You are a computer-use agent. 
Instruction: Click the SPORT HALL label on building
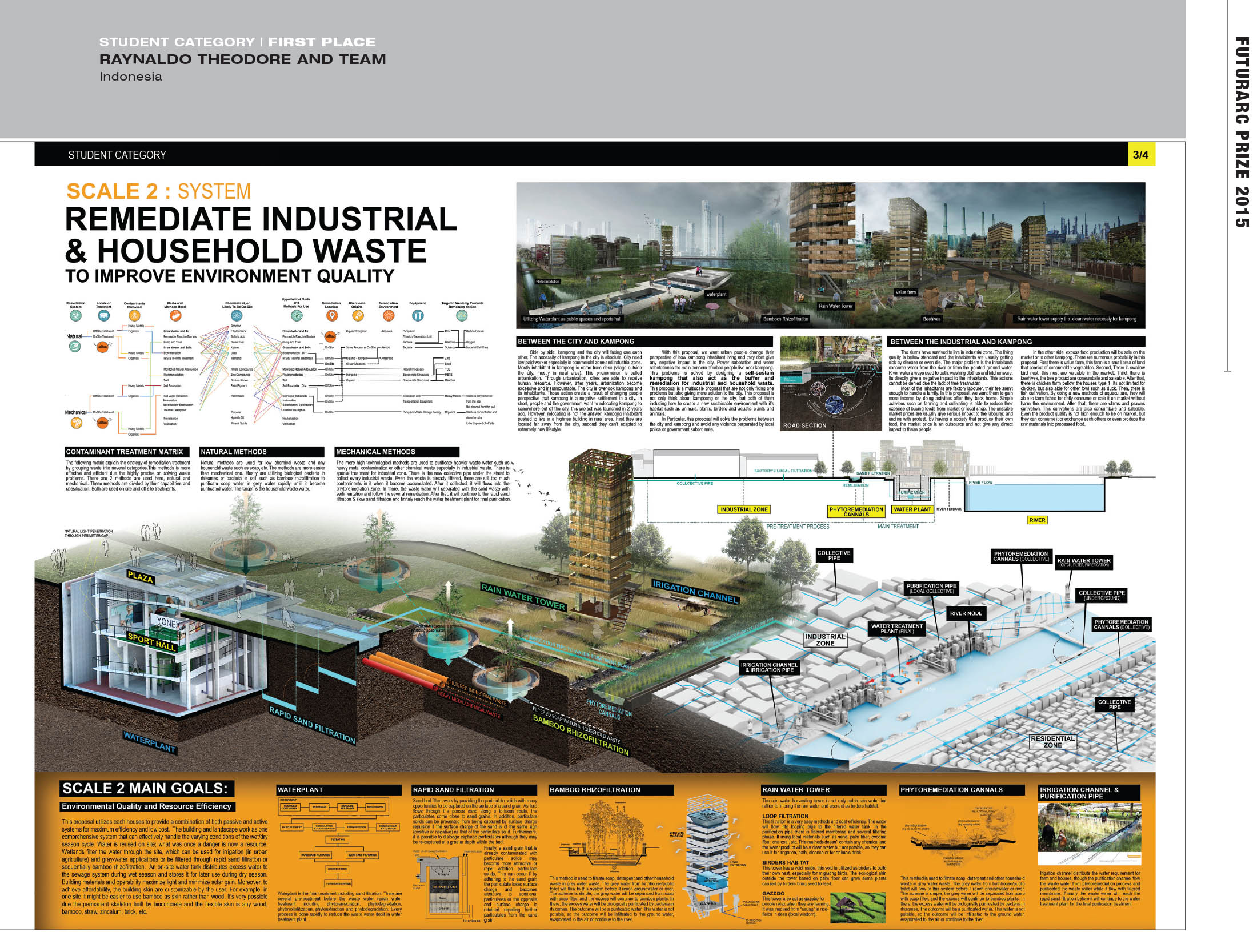151,642
